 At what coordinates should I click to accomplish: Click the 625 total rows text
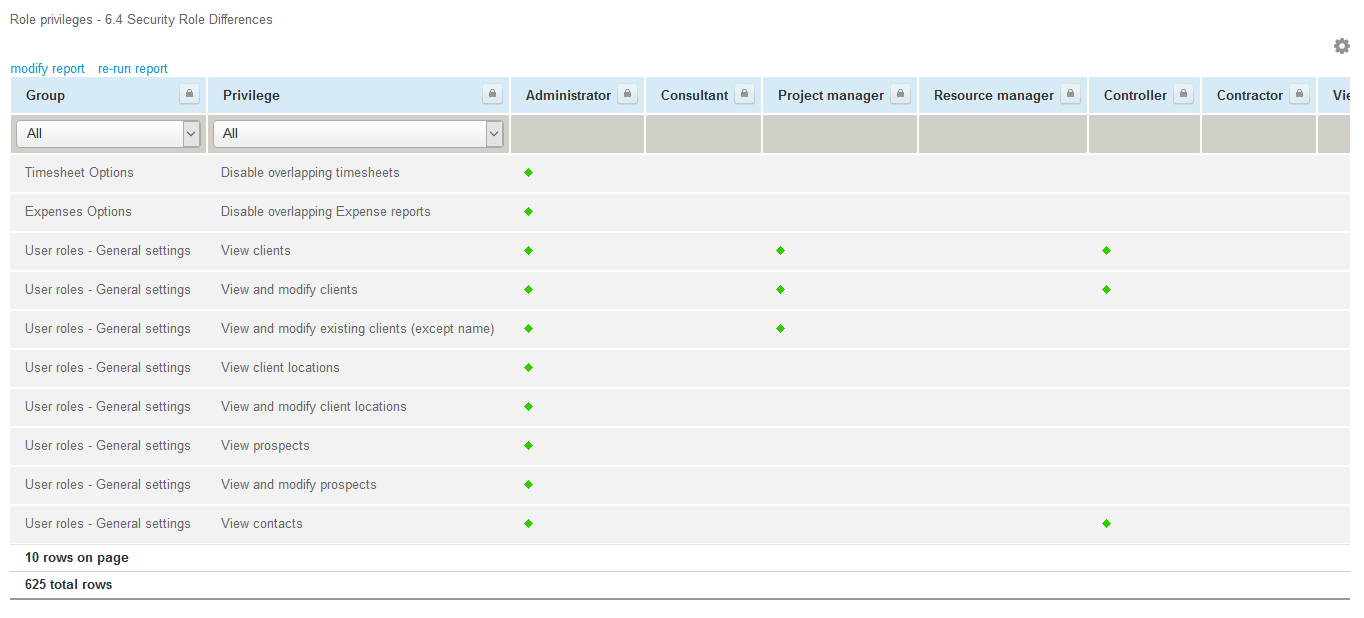coord(69,584)
